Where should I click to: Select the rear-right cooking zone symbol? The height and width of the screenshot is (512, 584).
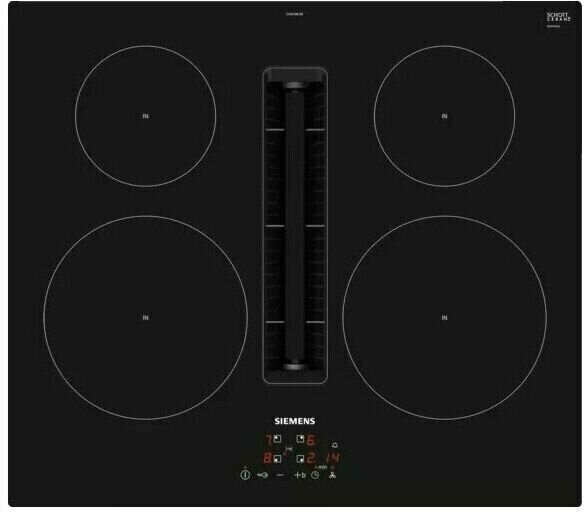coord(301,439)
